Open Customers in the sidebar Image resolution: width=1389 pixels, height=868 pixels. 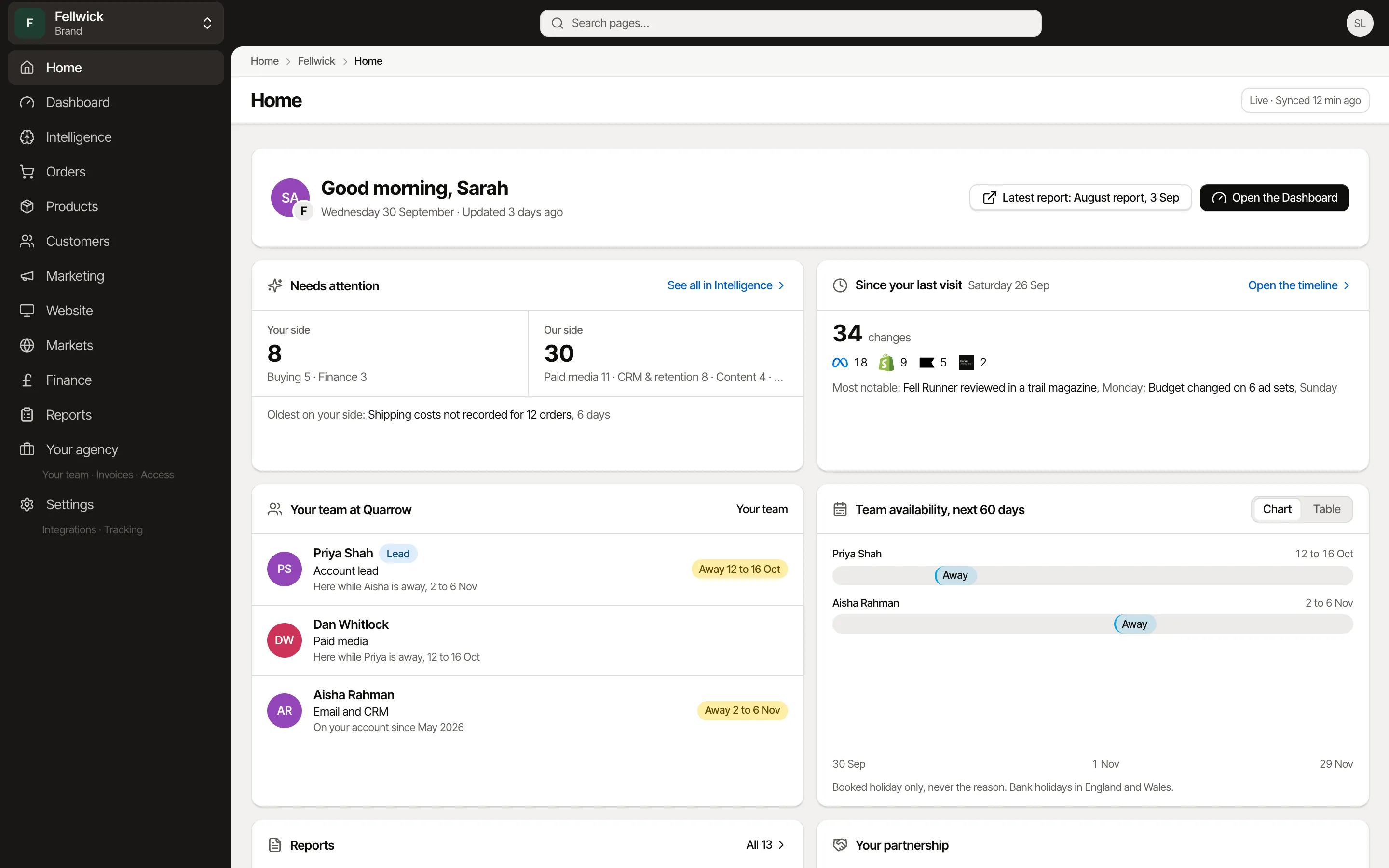click(115, 241)
